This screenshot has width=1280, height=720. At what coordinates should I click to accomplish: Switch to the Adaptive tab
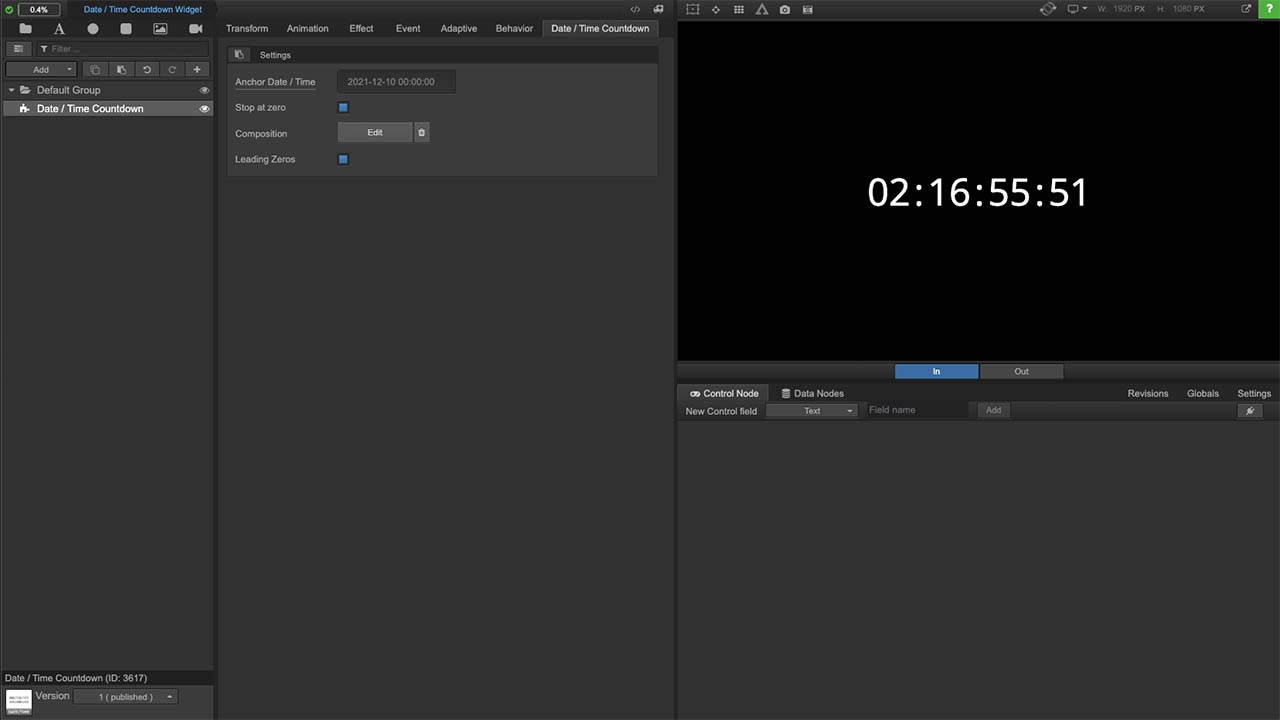click(459, 28)
